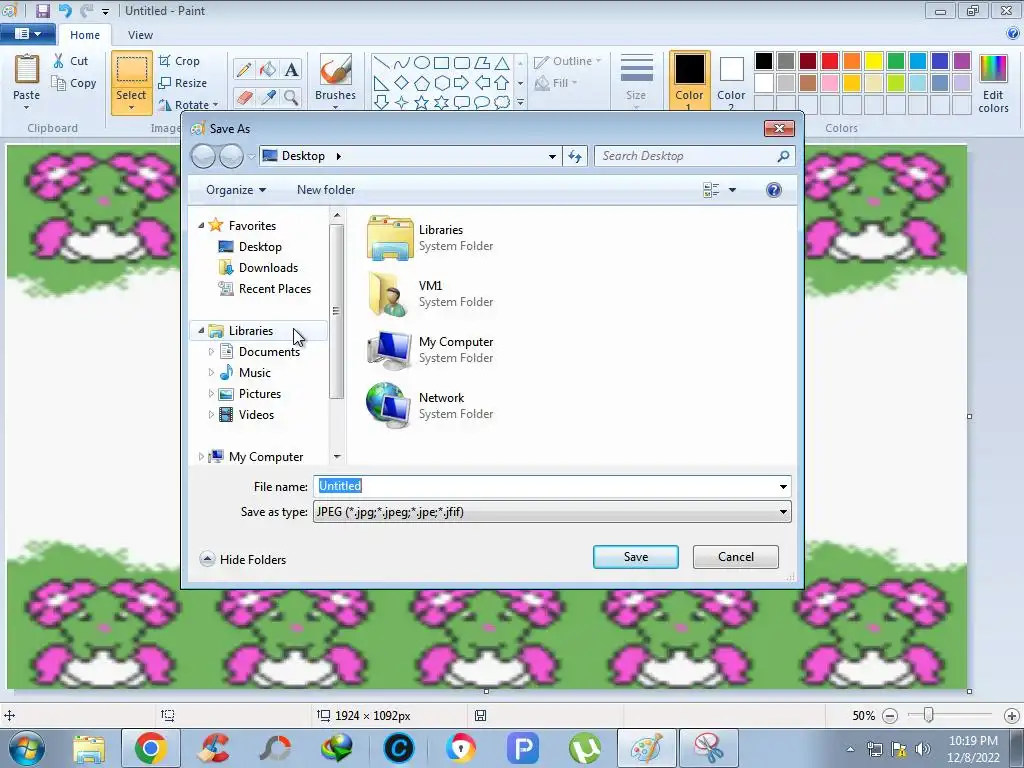The height and width of the screenshot is (768, 1024).
Task: Open the Libraries system folder item
Action: click(x=431, y=238)
